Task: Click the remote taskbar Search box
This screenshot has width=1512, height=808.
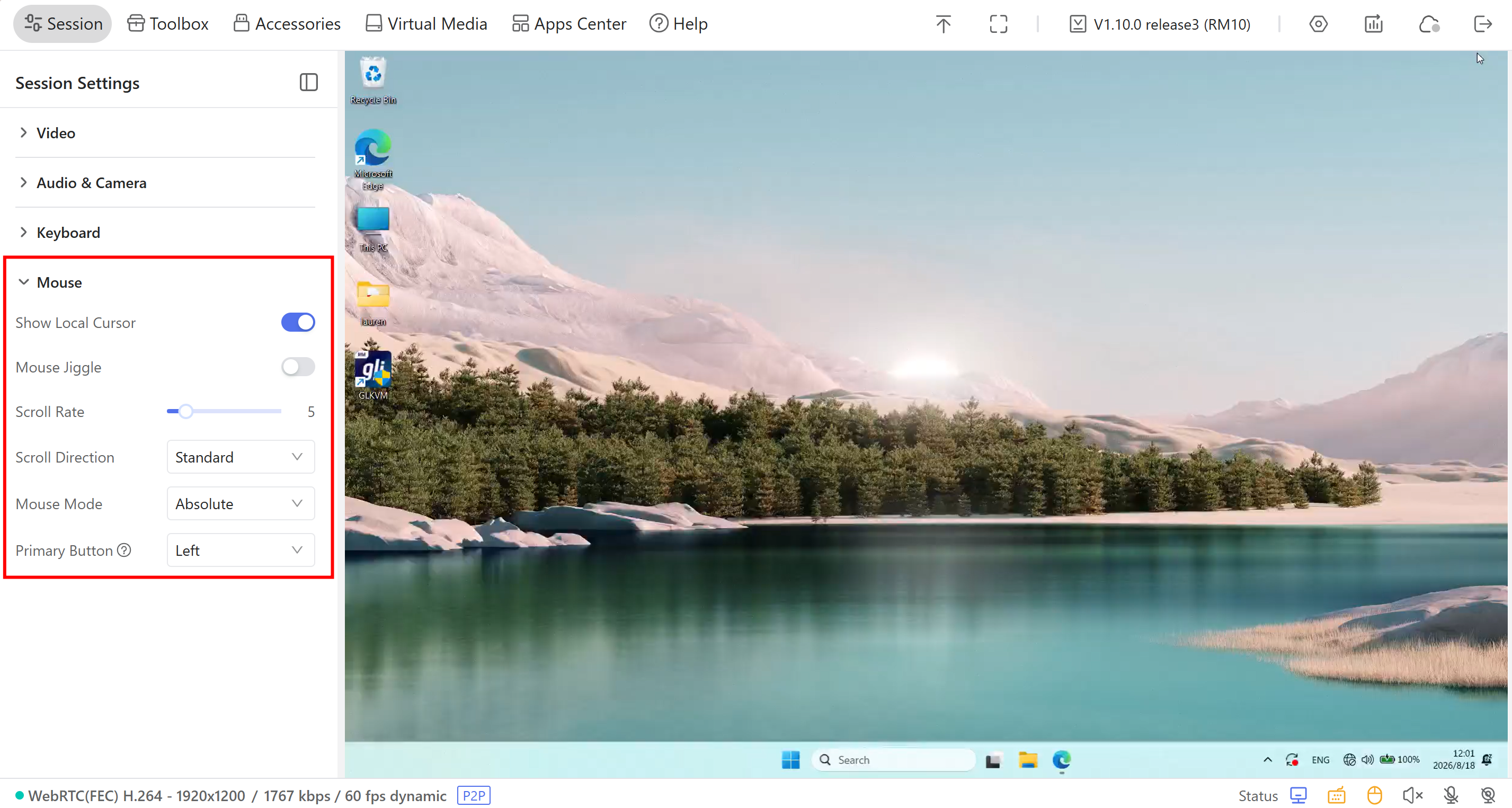Action: (x=893, y=760)
